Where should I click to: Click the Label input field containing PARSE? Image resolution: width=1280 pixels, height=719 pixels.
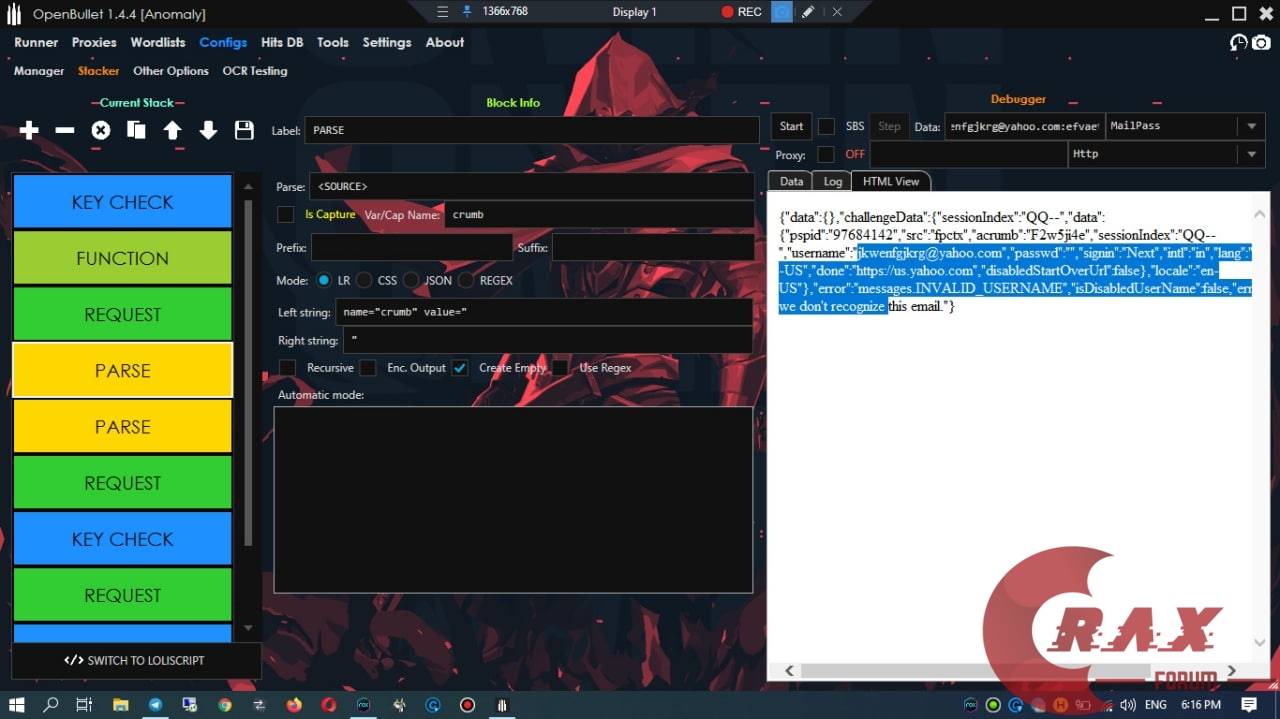[532, 131]
